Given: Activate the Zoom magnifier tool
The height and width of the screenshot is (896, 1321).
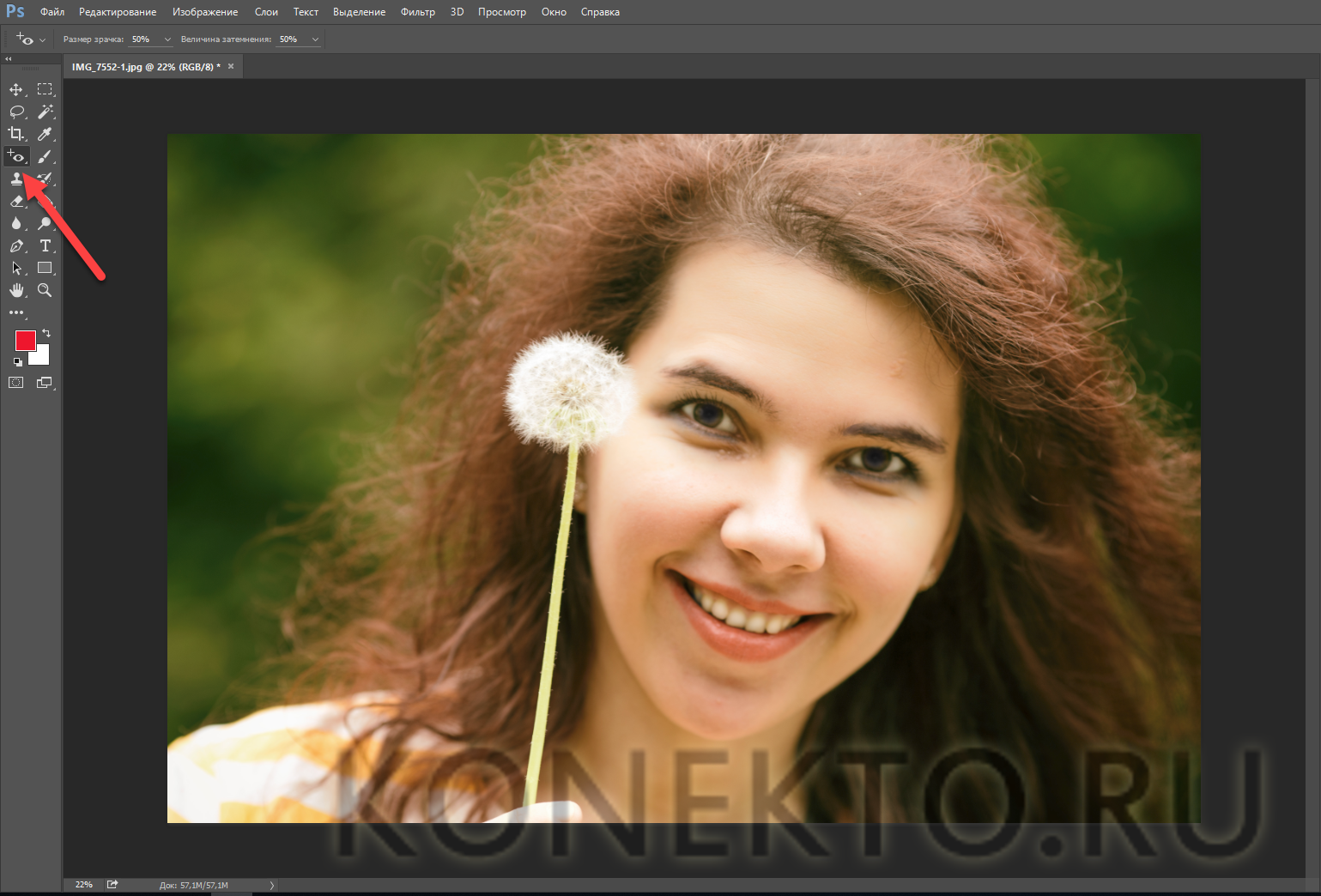Looking at the screenshot, I should point(45,291).
